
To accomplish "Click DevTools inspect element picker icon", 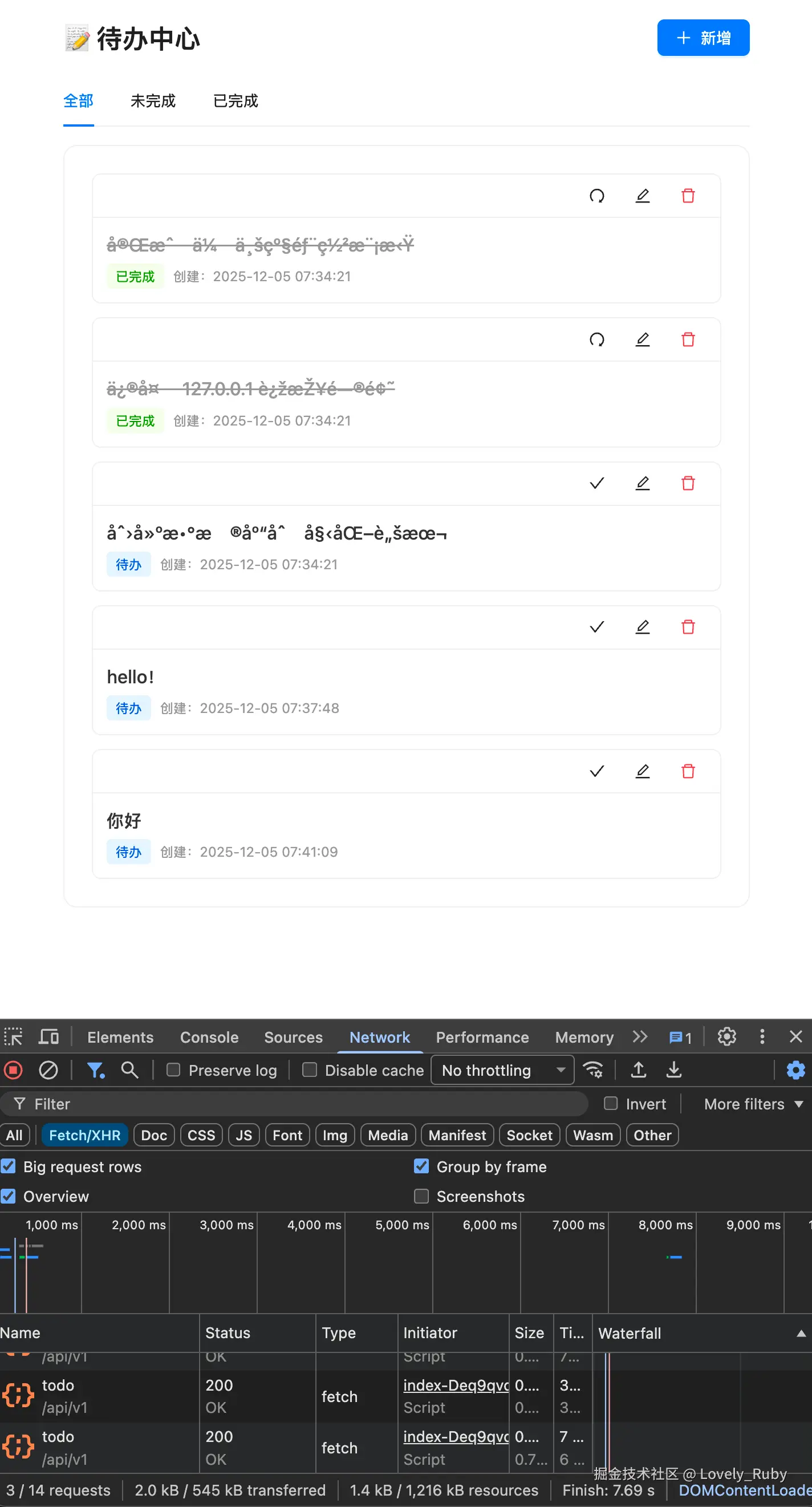I will [x=14, y=1037].
